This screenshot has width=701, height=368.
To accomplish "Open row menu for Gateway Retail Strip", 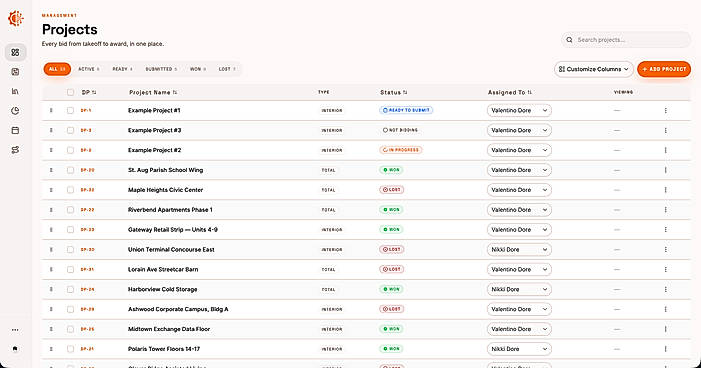I will coord(666,229).
